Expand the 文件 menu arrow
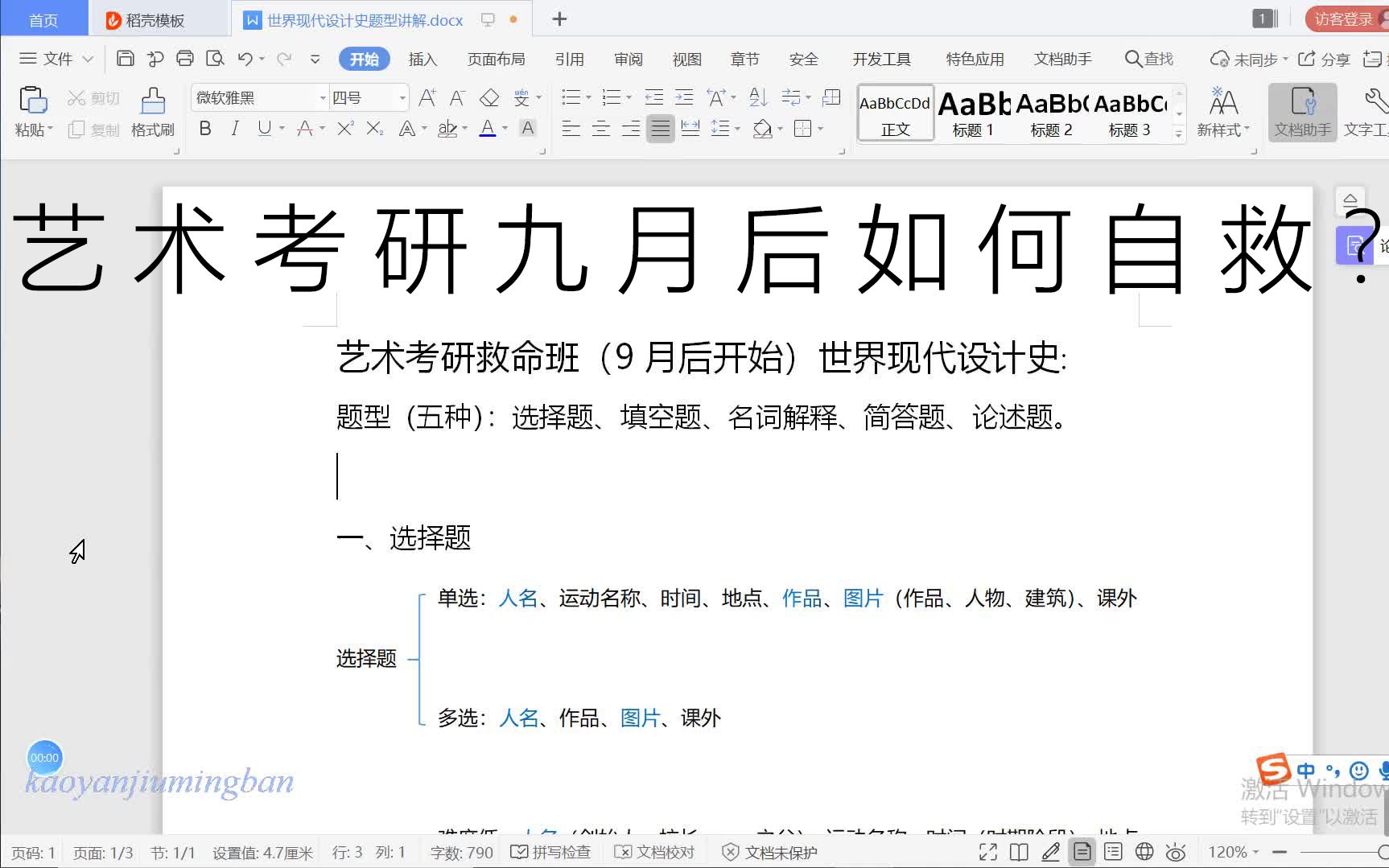Image resolution: width=1389 pixels, height=868 pixels. (89, 59)
